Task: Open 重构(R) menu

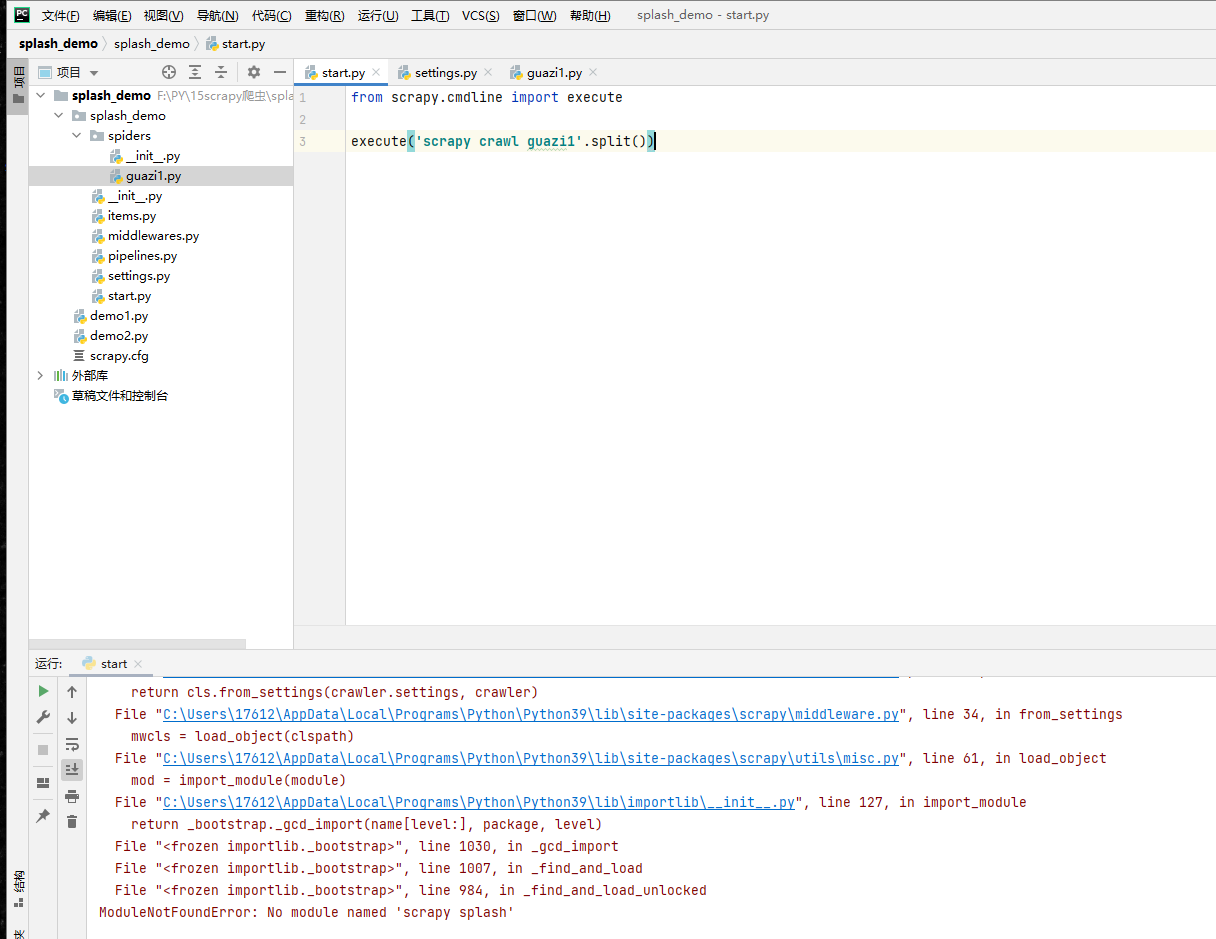Action: 325,16
